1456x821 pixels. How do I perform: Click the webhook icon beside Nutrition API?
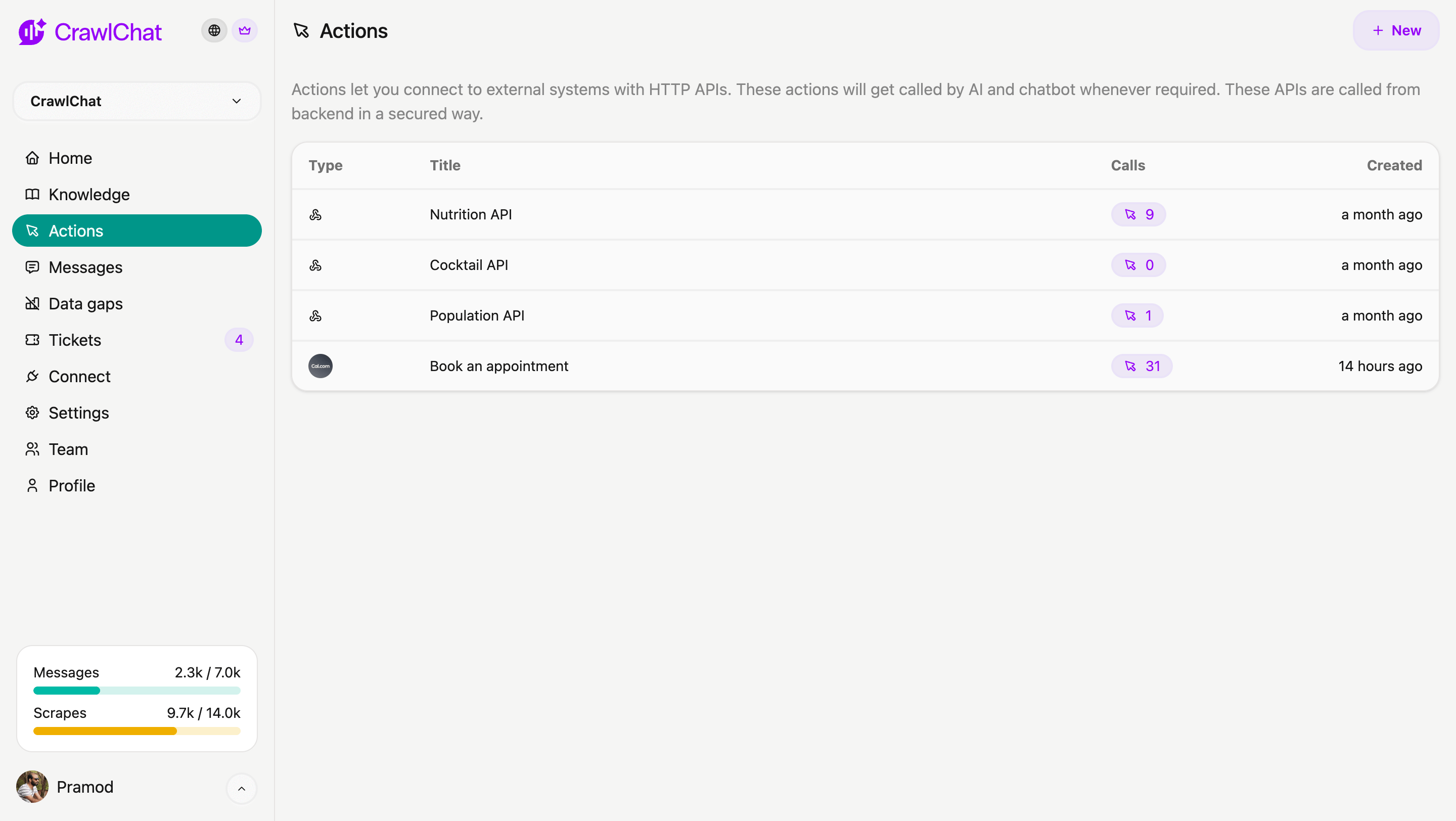pyautogui.click(x=315, y=215)
